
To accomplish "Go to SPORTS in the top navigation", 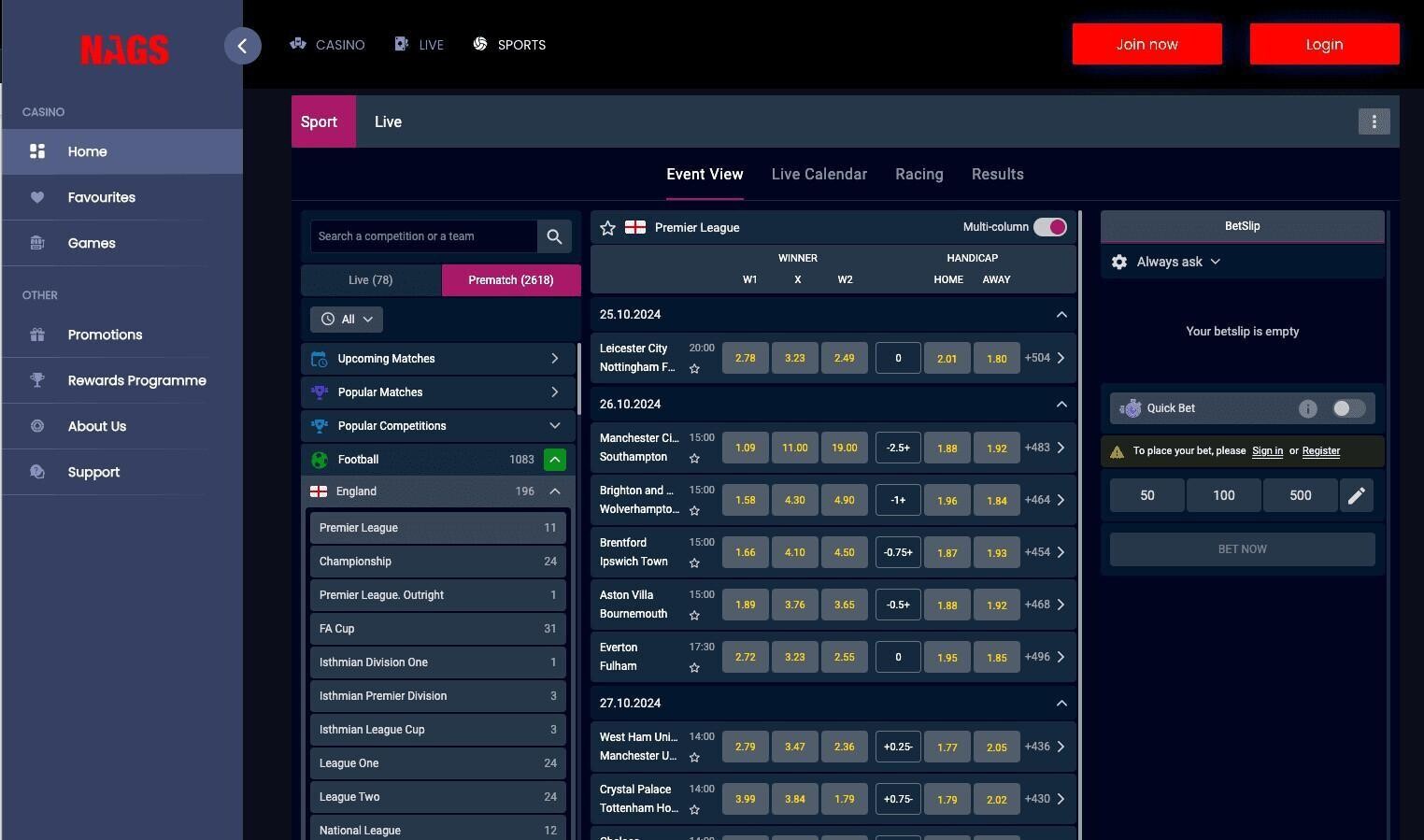I will (509, 45).
